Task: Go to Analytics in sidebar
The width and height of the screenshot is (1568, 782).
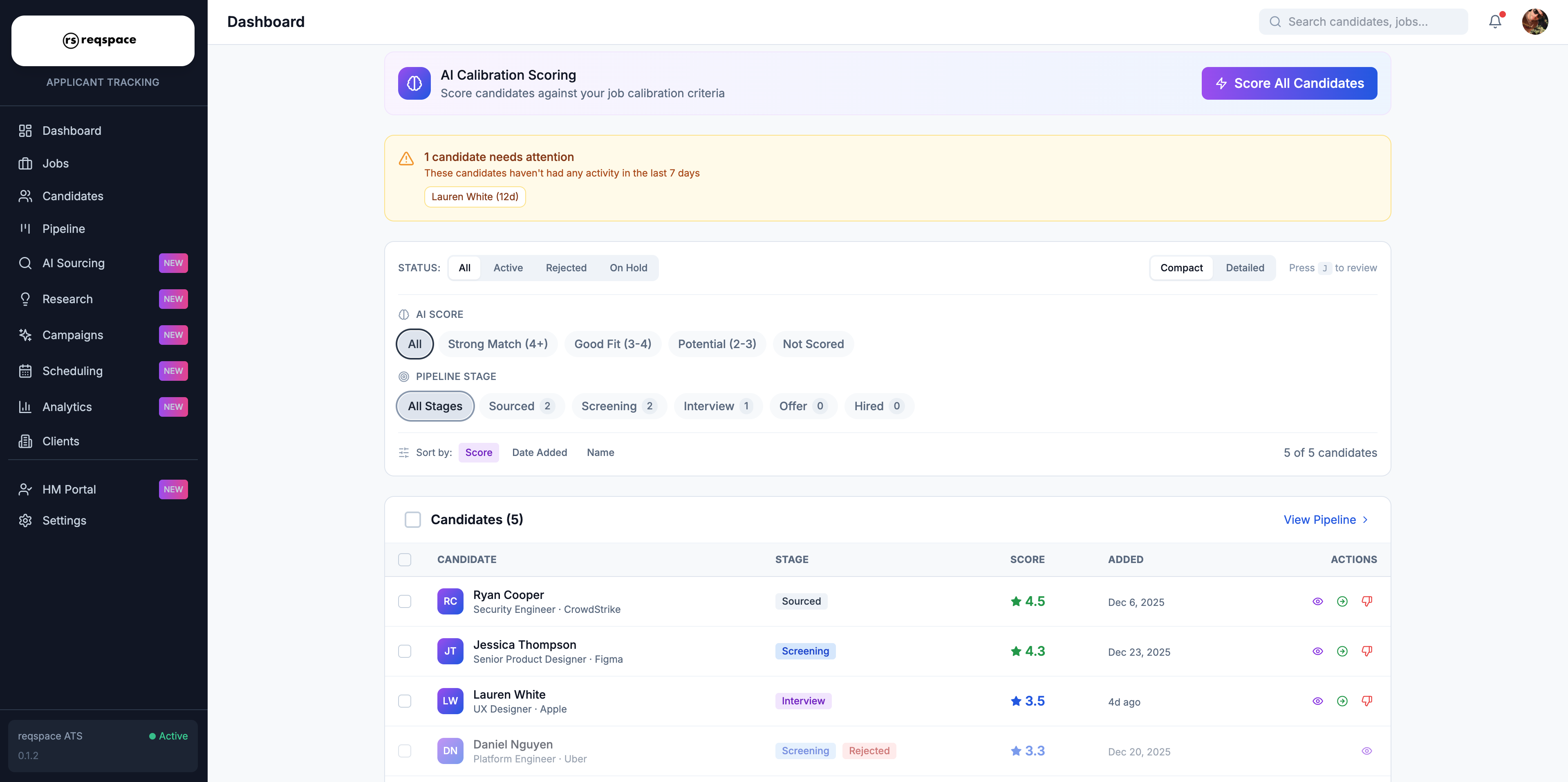Action: click(x=67, y=407)
